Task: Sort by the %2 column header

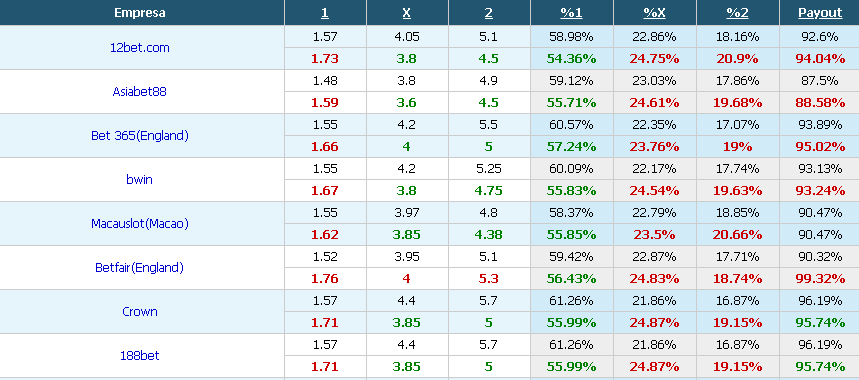Action: pos(737,13)
